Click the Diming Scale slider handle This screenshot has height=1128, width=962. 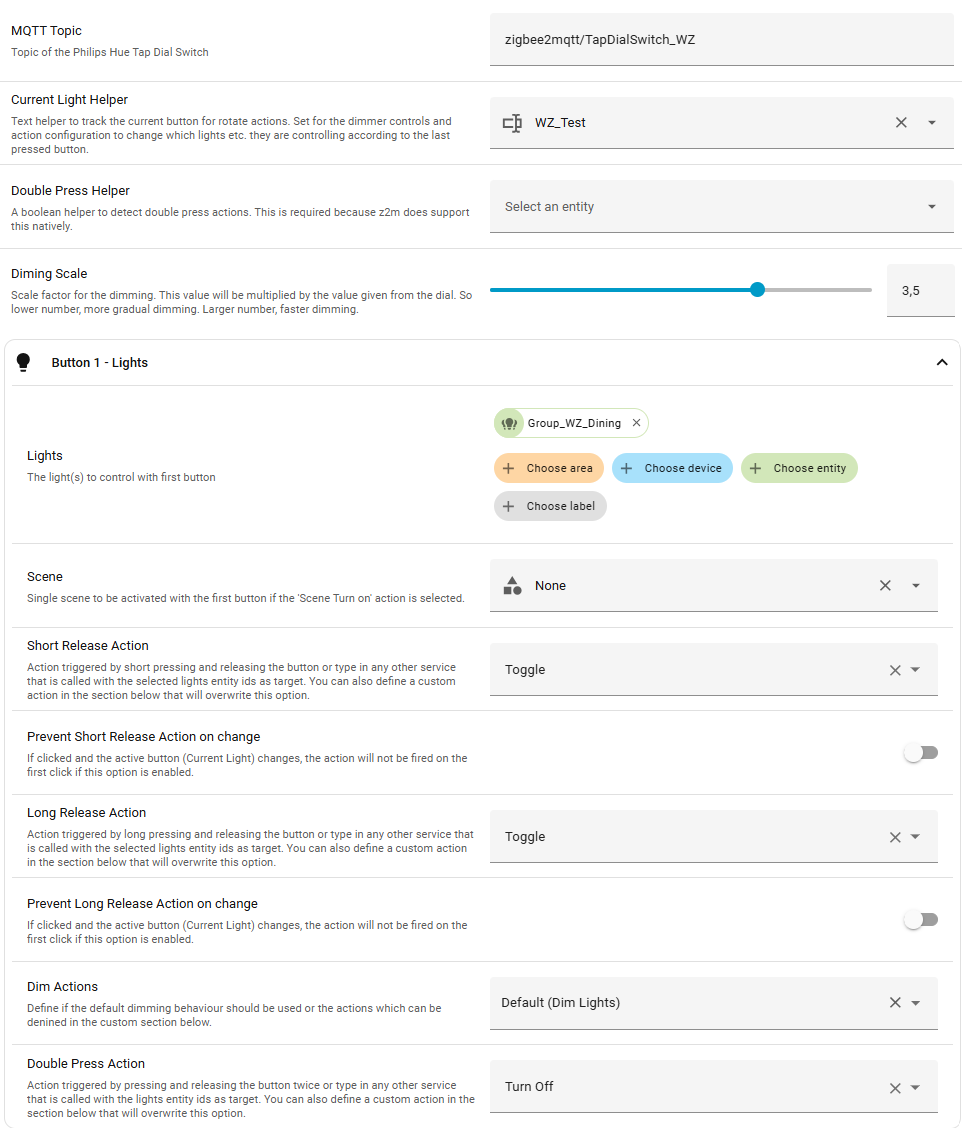tap(757, 290)
